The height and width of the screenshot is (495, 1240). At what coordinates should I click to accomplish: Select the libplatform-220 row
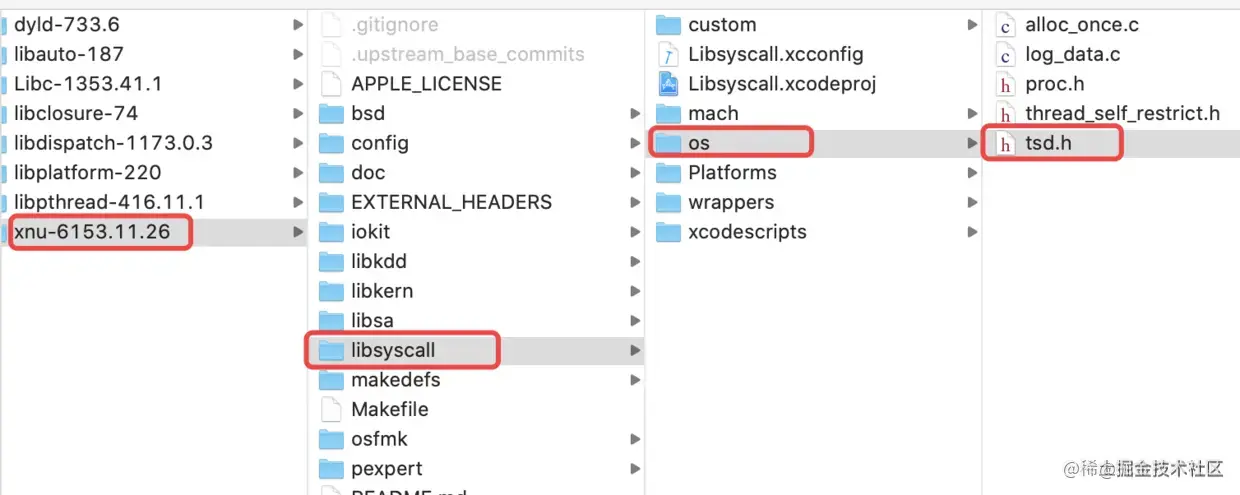click(x=153, y=173)
